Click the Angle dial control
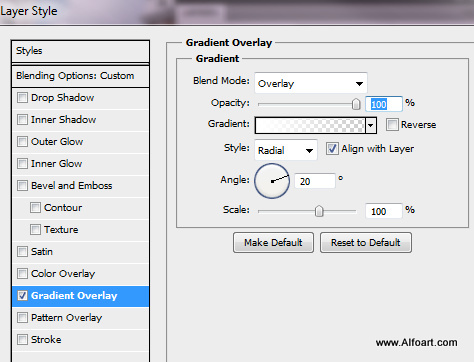The height and width of the screenshot is (362, 474). coord(272,181)
